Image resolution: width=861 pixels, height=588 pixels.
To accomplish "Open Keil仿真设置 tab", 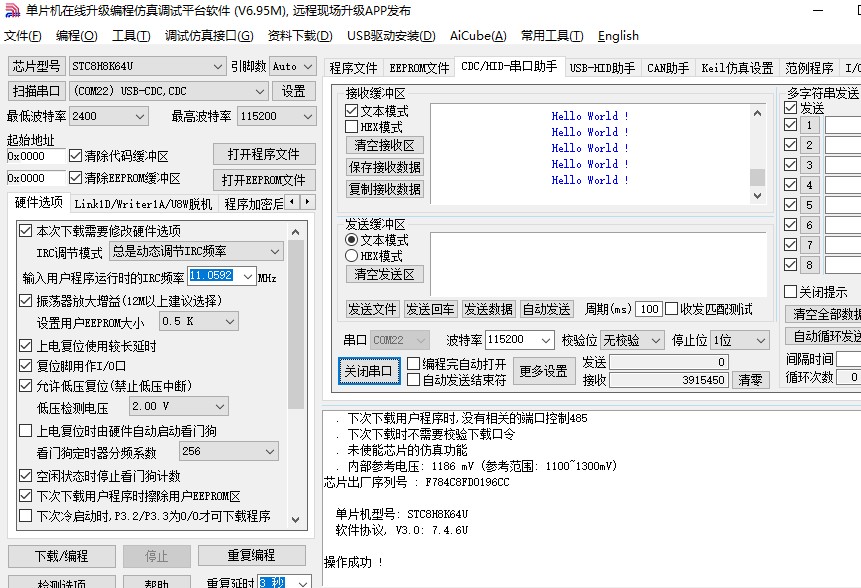I will pyautogui.click(x=737, y=68).
